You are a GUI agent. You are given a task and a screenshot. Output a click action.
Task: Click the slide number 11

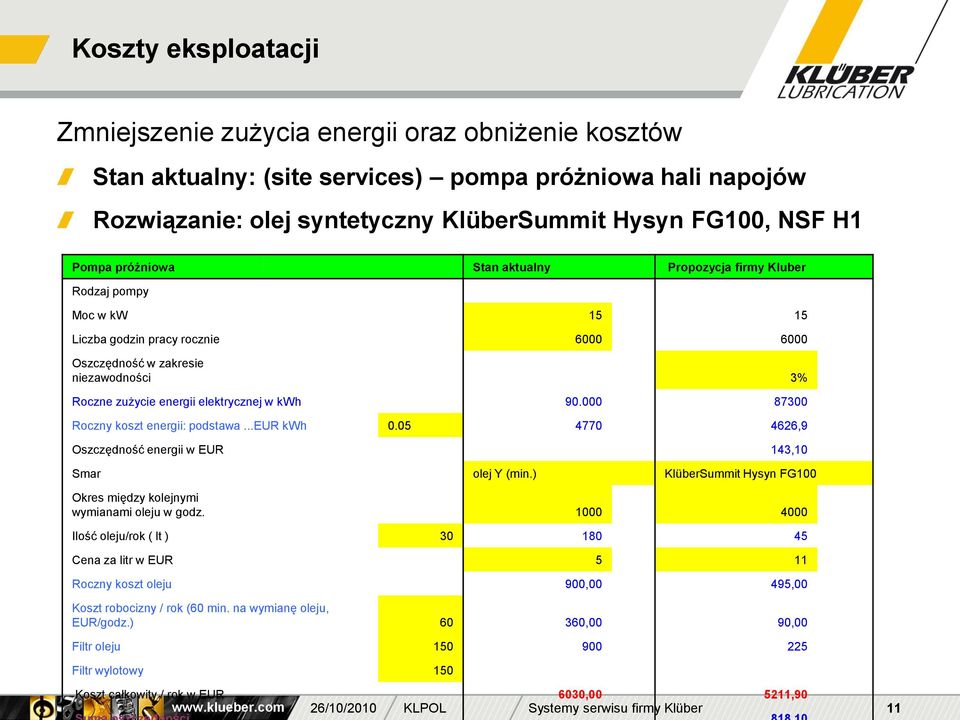[x=894, y=708]
